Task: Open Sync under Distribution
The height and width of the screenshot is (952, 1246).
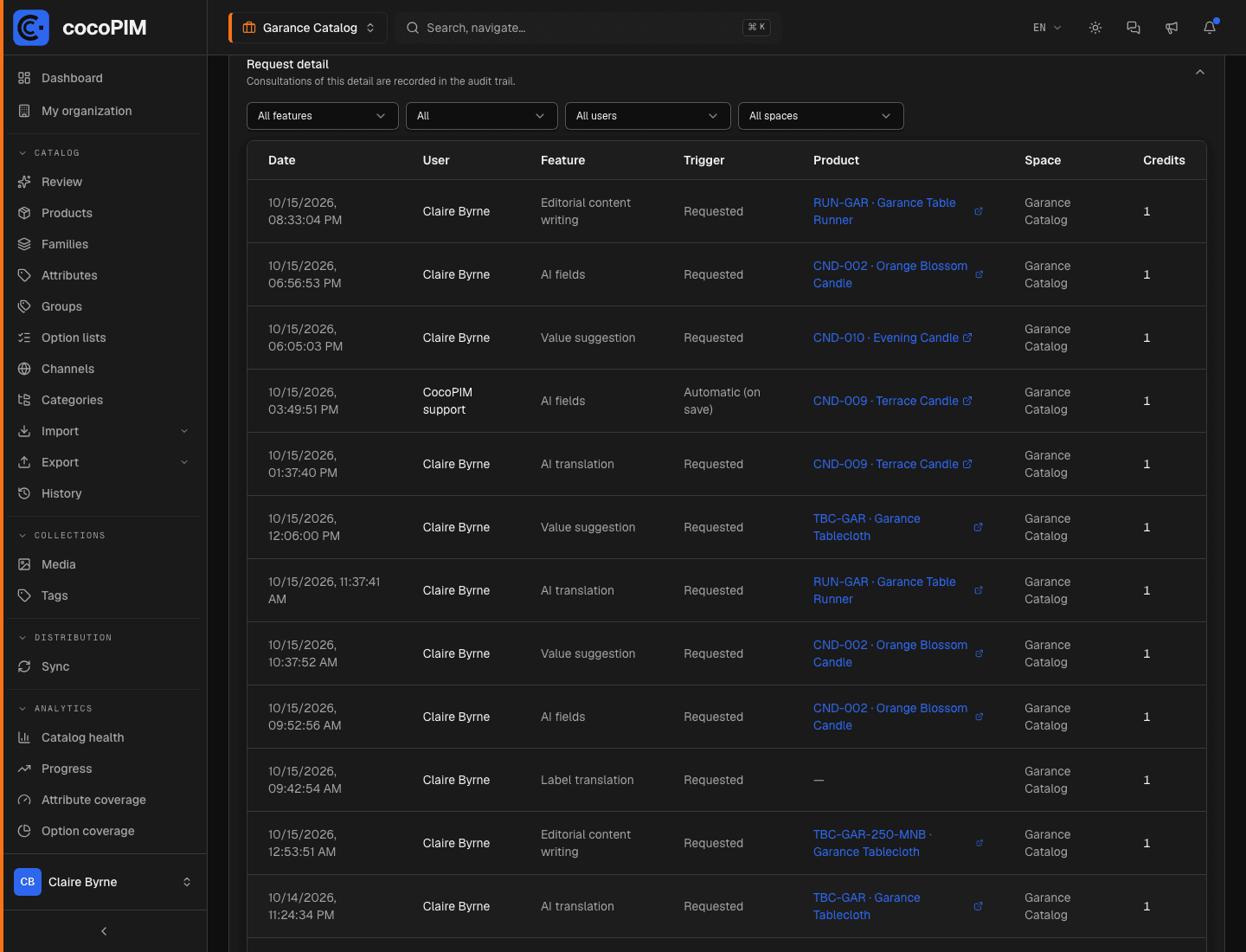Action: click(104, 666)
